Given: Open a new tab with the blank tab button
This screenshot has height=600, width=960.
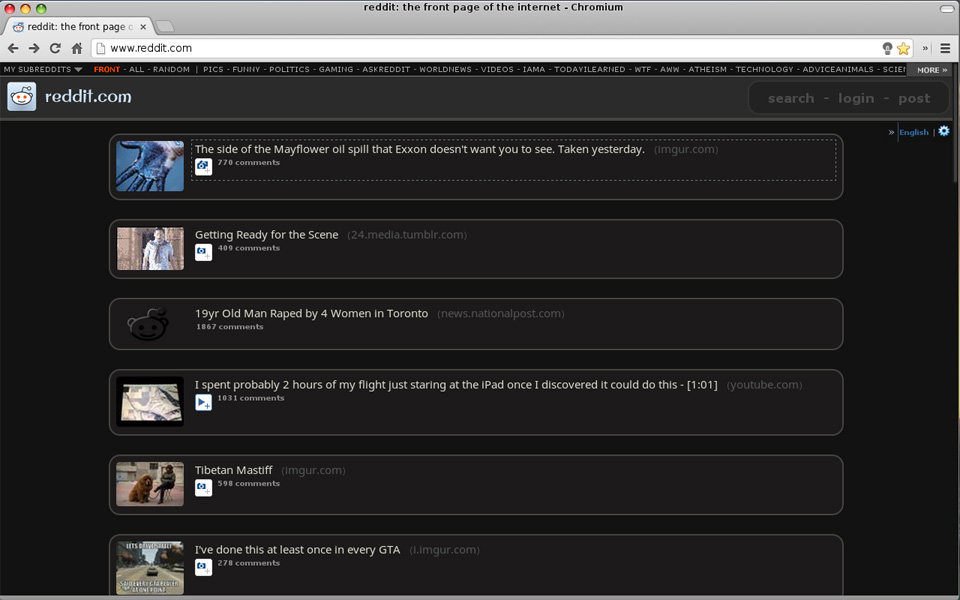Looking at the screenshot, I should tap(164, 26).
